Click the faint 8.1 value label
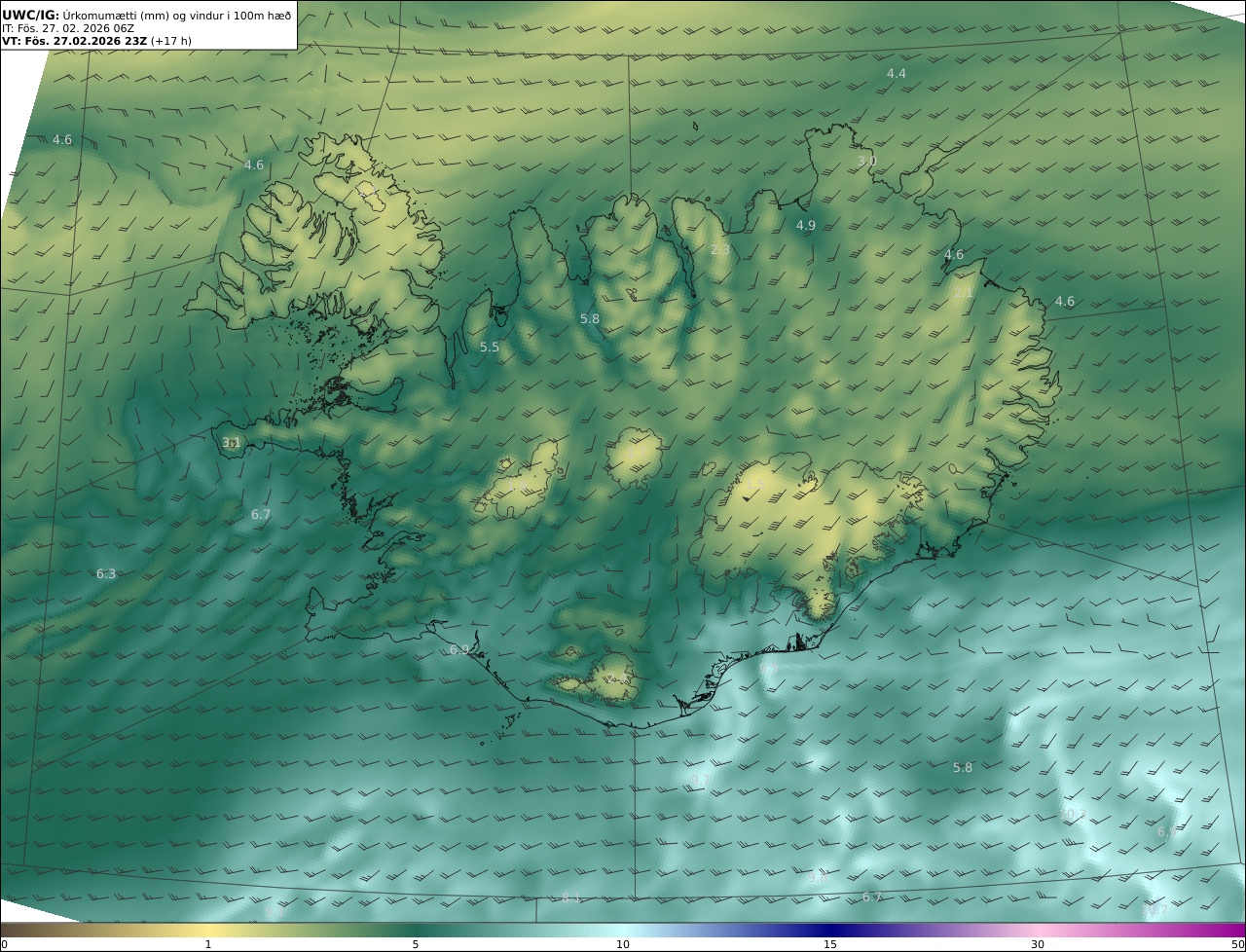This screenshot has width=1246, height=952. coord(571,897)
